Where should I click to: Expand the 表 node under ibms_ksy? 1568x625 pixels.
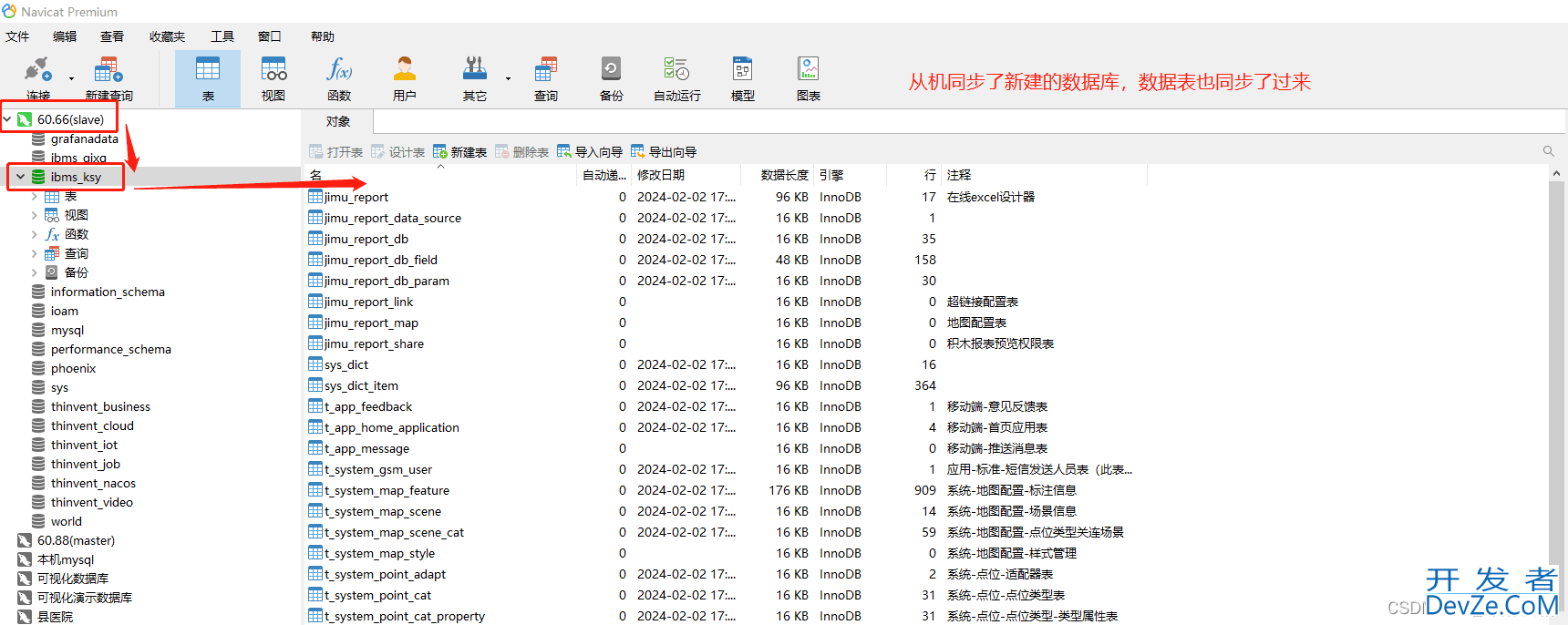pos(35,196)
